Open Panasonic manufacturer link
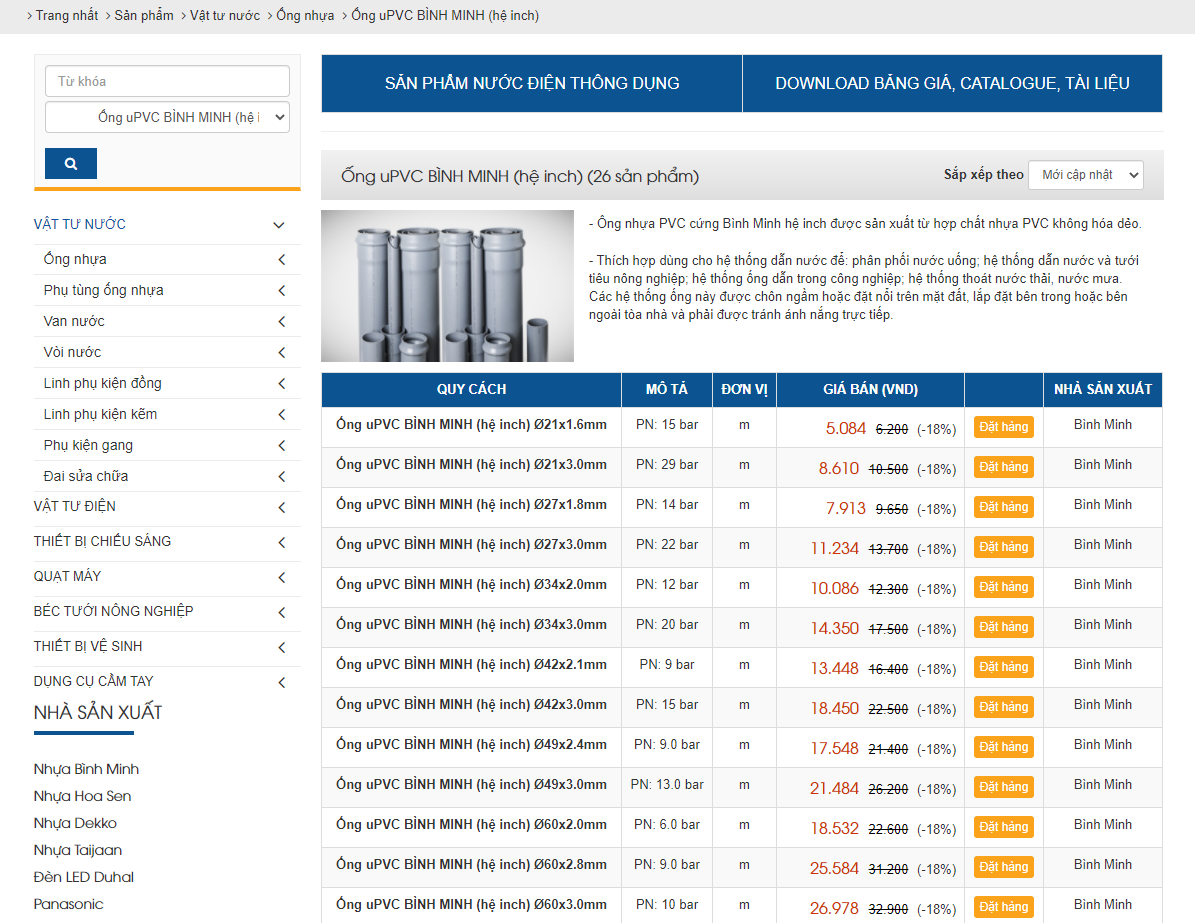The image size is (1195, 923). tap(69, 904)
